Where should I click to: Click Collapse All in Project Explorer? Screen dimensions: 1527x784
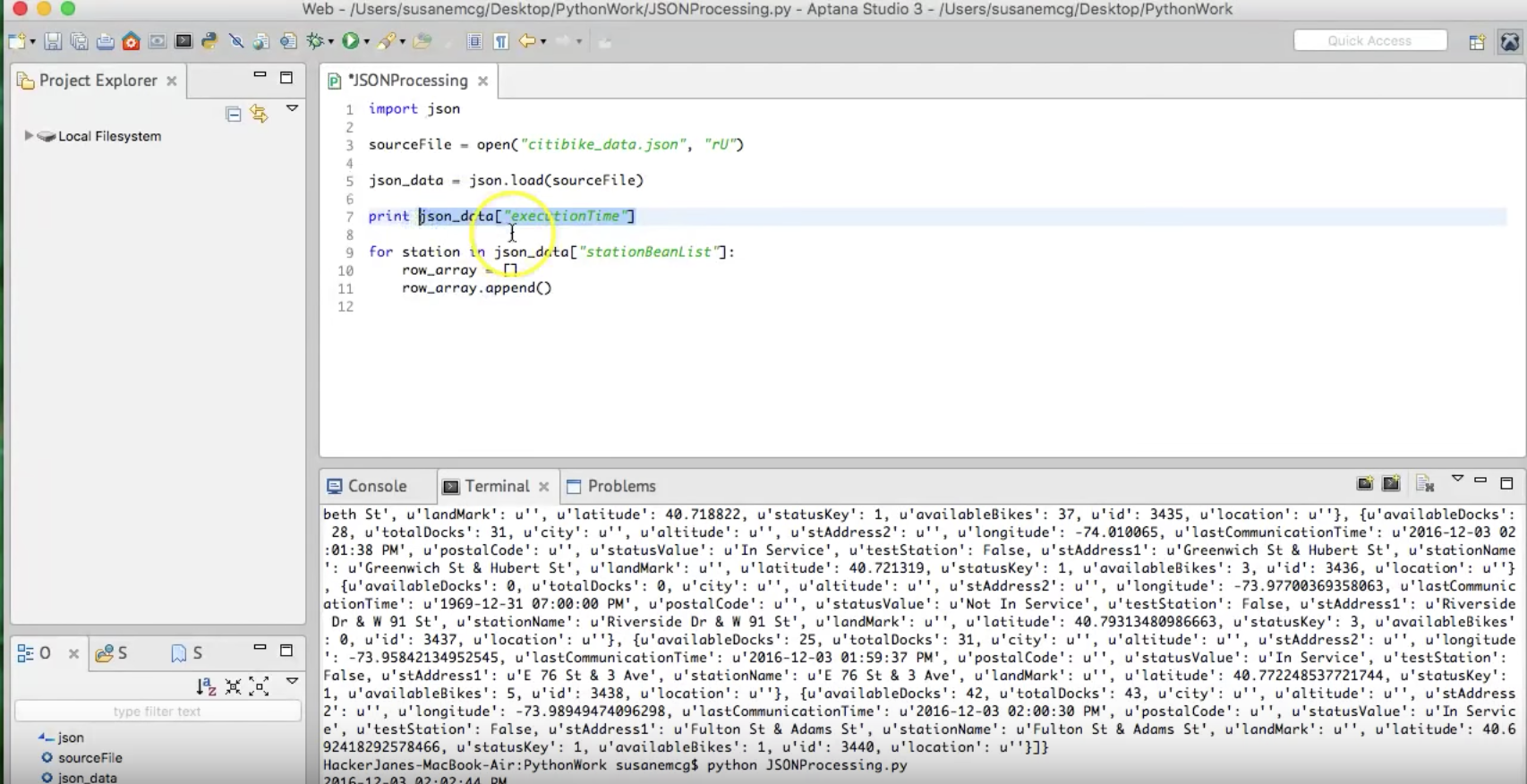pyautogui.click(x=233, y=114)
